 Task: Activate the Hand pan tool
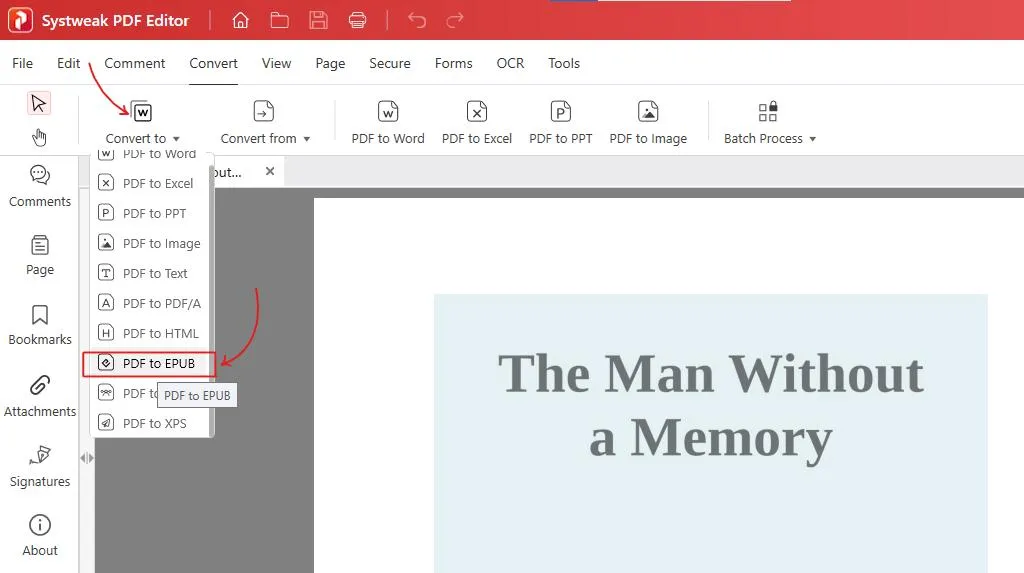point(39,137)
